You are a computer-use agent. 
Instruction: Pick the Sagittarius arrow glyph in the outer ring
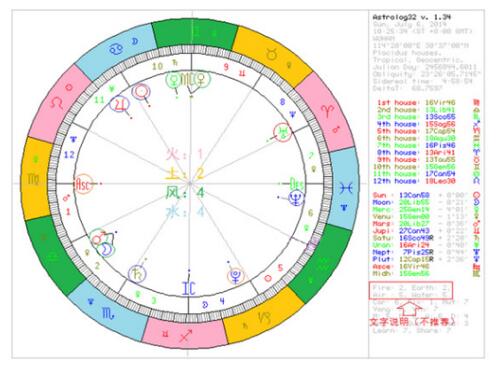point(185,335)
